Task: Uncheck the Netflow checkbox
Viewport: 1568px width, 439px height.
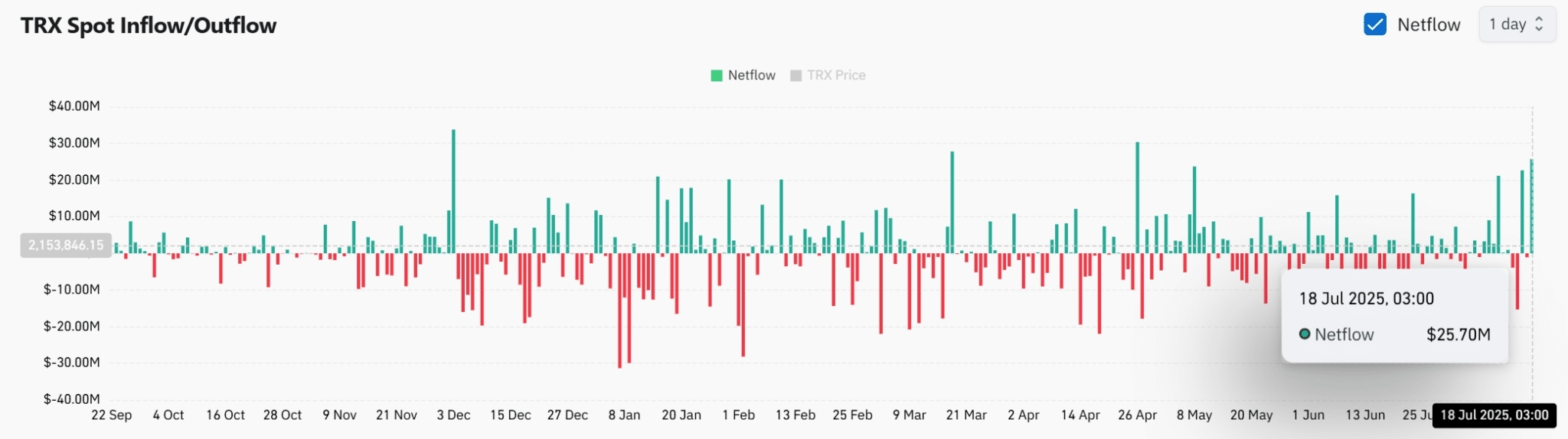Action: pos(1374,24)
